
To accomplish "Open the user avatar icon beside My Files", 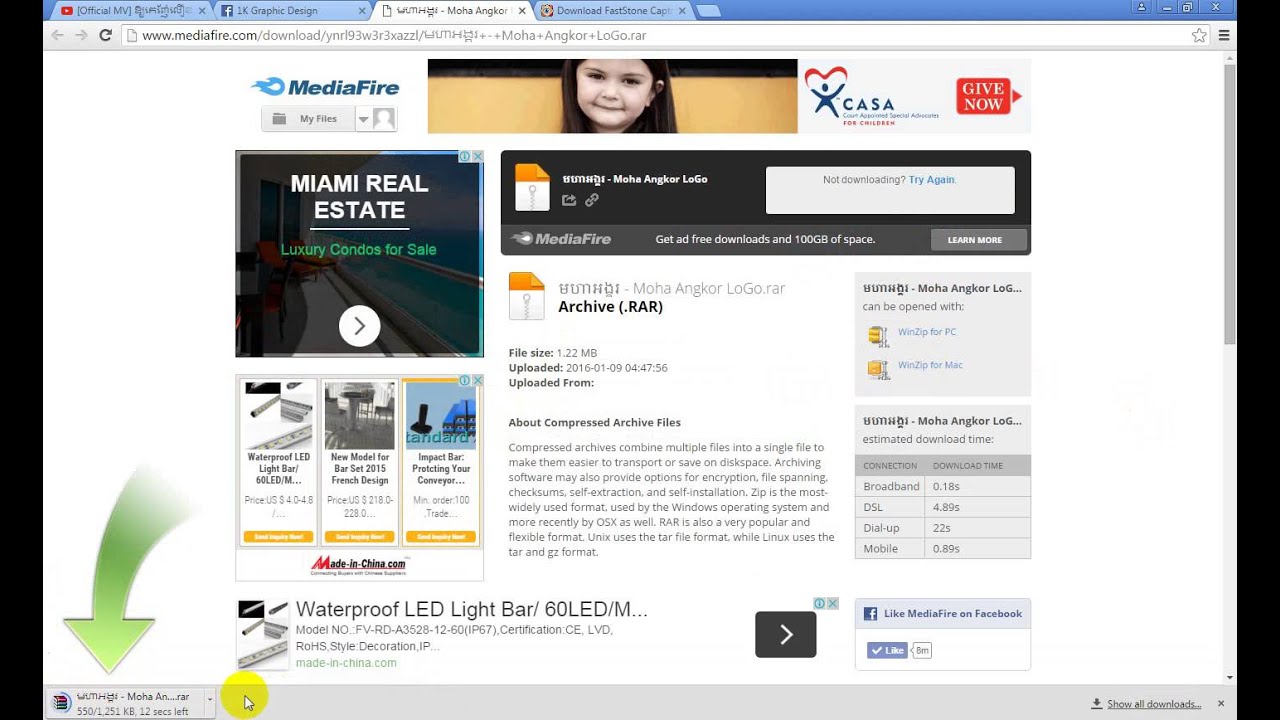I will (x=384, y=119).
